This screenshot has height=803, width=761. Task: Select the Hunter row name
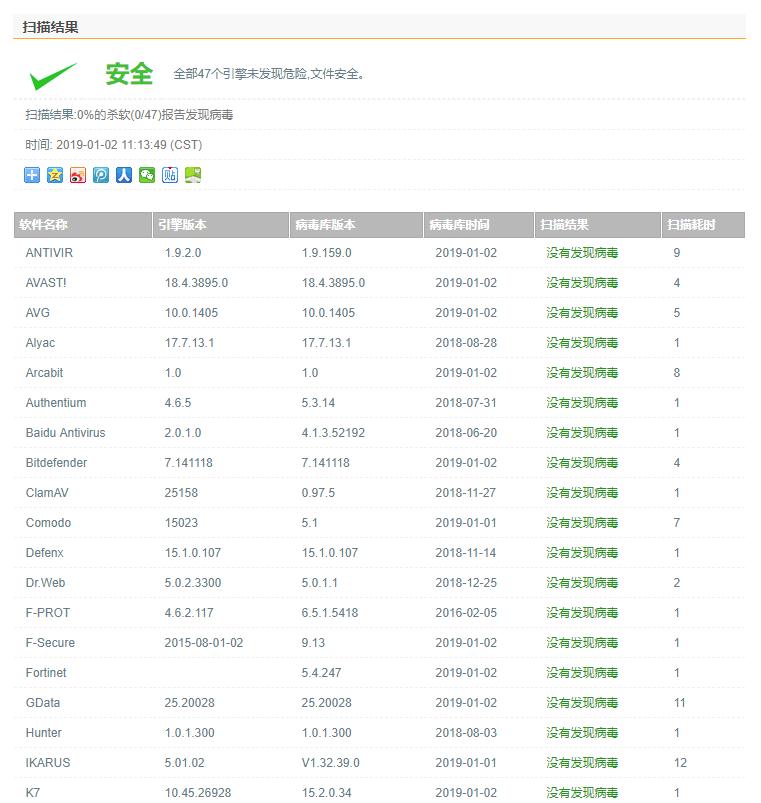[x=44, y=733]
